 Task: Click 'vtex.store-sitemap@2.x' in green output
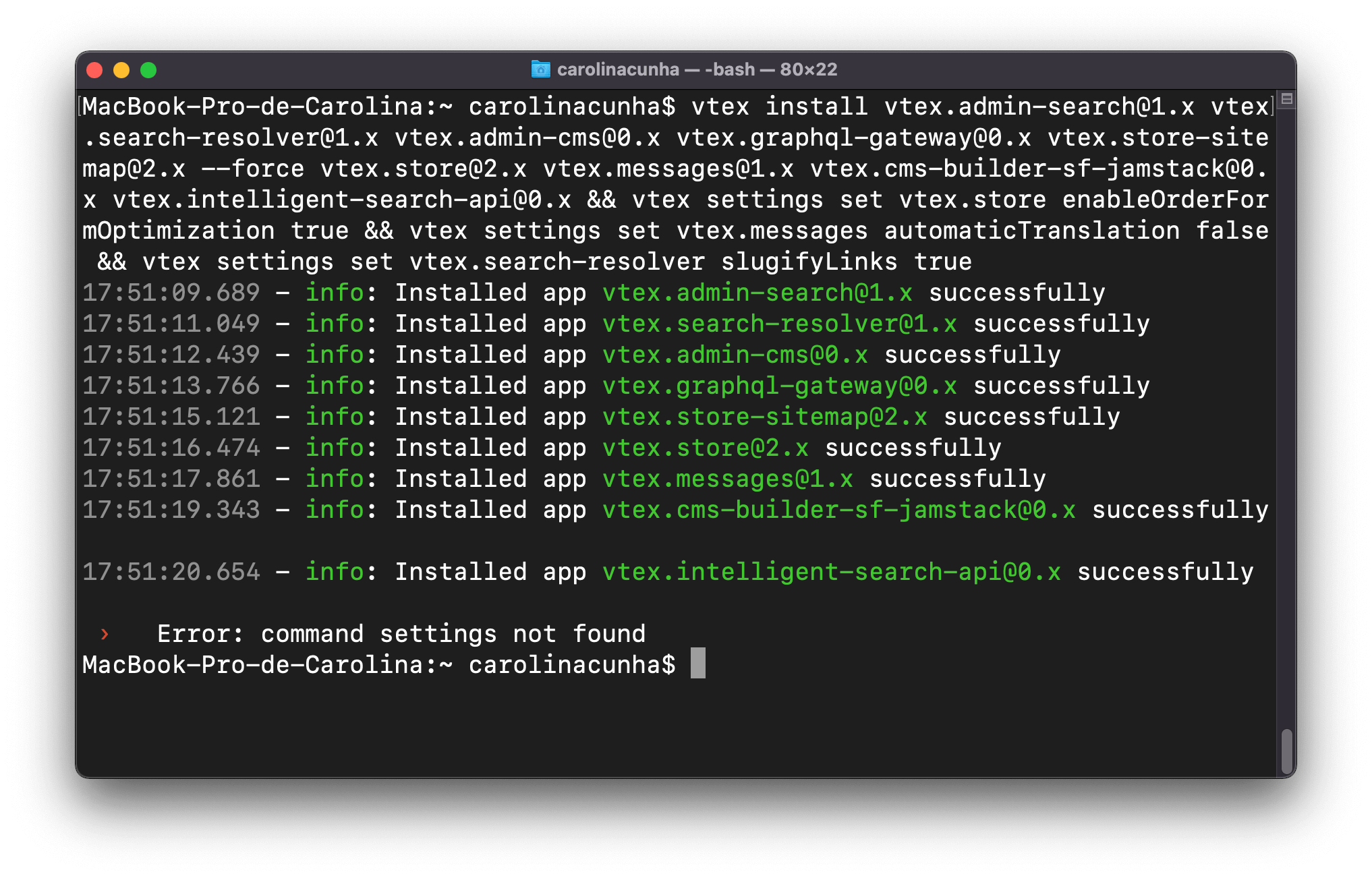(x=765, y=417)
